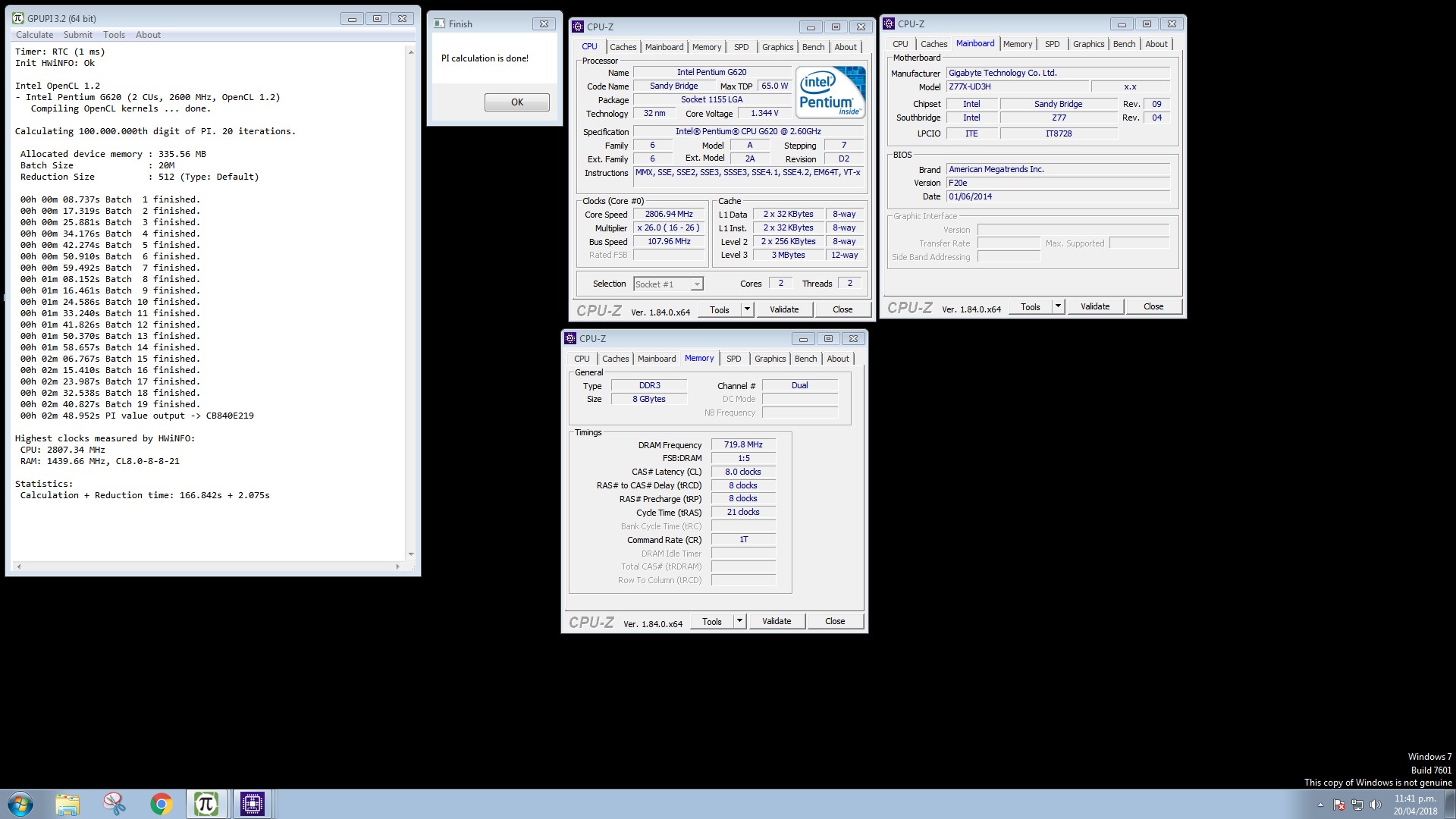Click GPUPI horizontal scrollbar right arrow
This screenshot has height=819, width=1456.
pyautogui.click(x=397, y=566)
